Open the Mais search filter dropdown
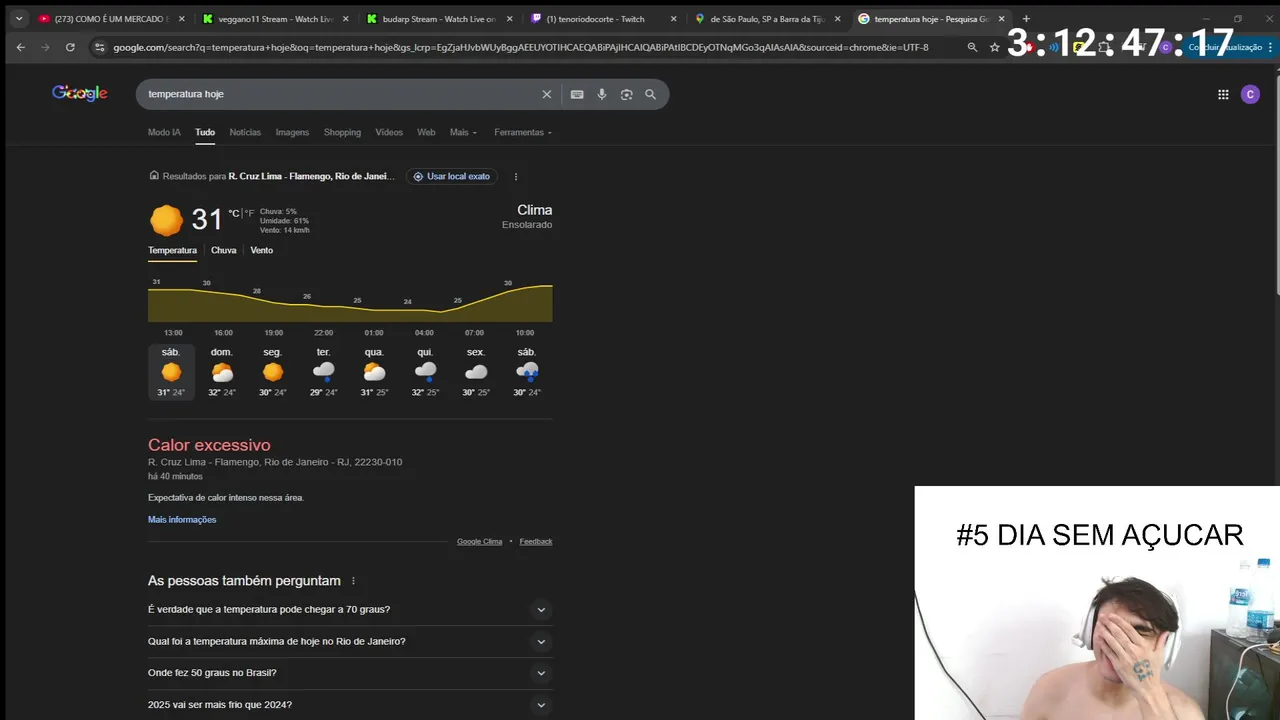 tap(463, 132)
